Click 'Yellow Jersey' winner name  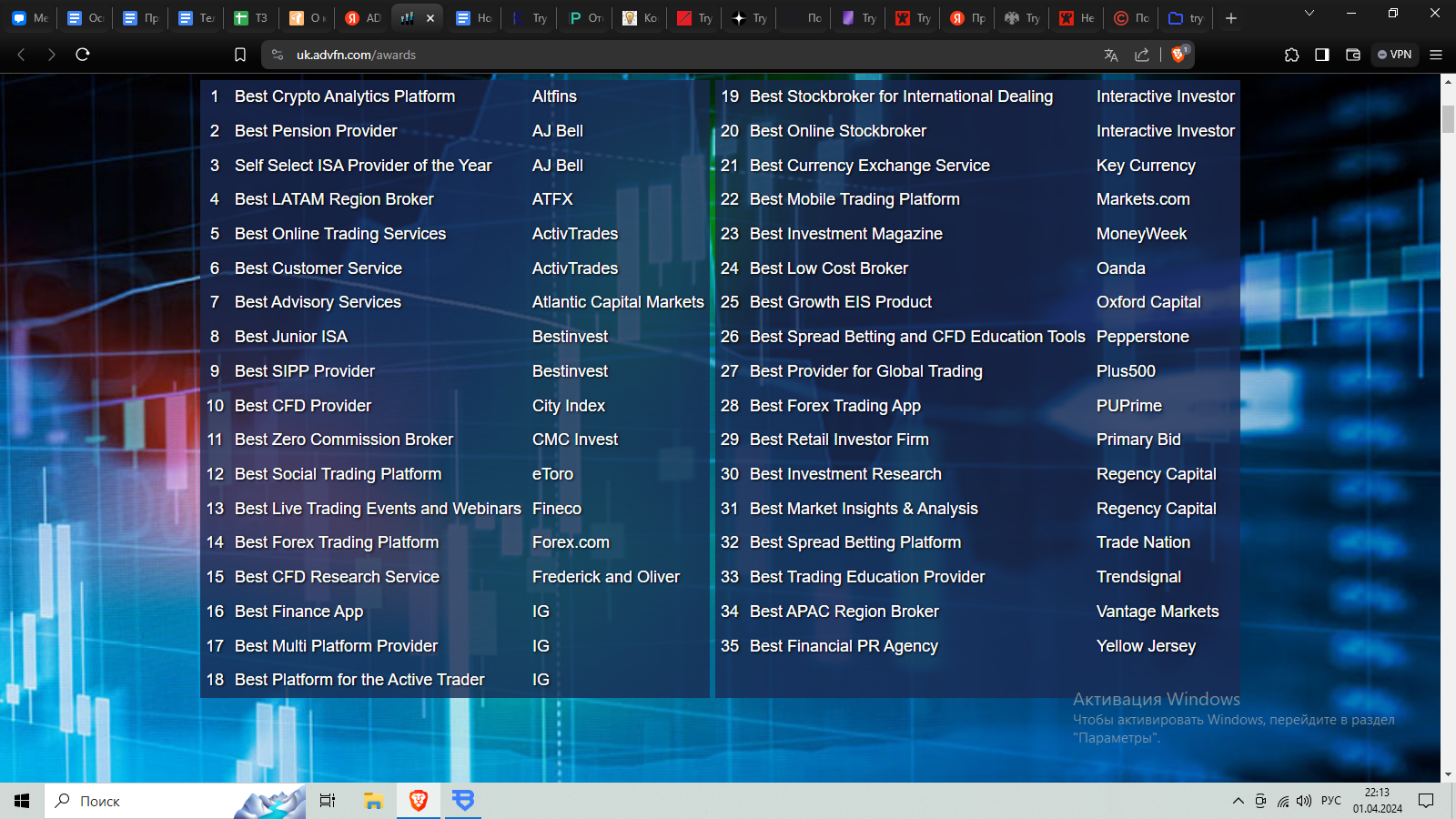coord(1146,646)
